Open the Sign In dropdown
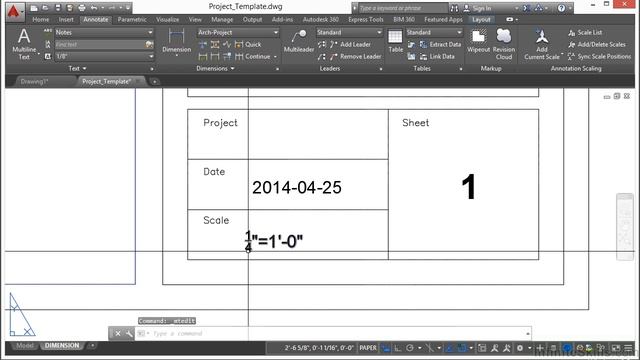Screen dimensions: 640x360 [517, 8]
